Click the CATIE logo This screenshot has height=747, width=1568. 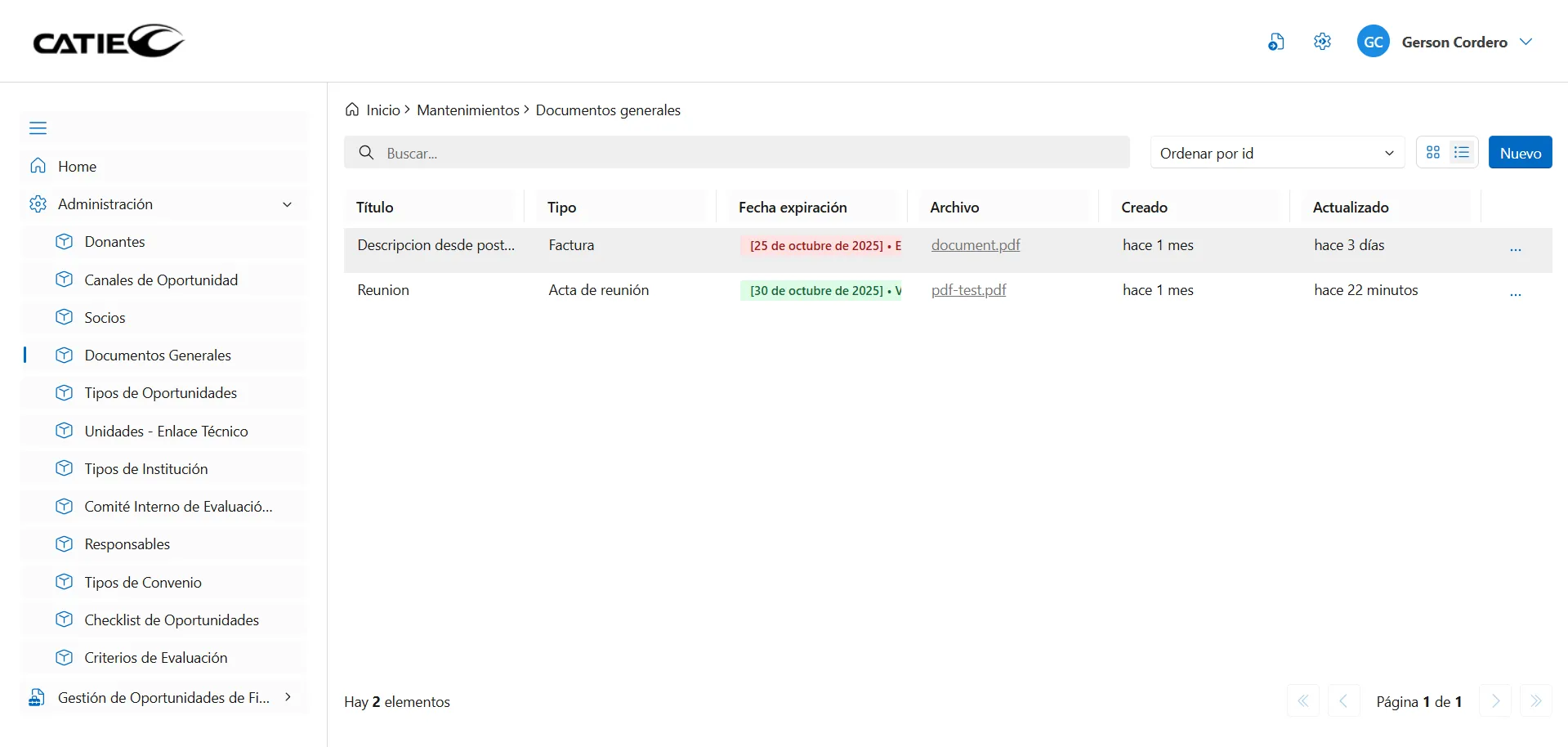[x=109, y=41]
